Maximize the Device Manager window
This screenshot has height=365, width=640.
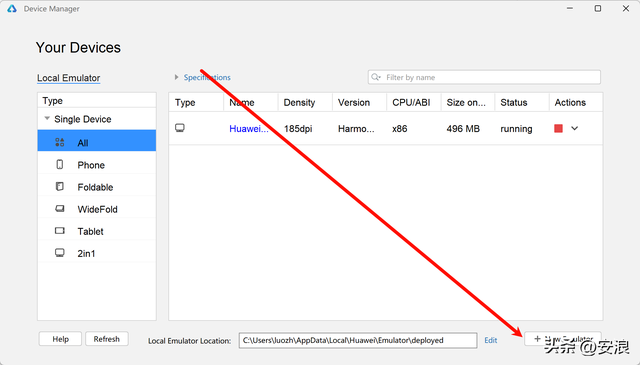pyautogui.click(x=598, y=9)
